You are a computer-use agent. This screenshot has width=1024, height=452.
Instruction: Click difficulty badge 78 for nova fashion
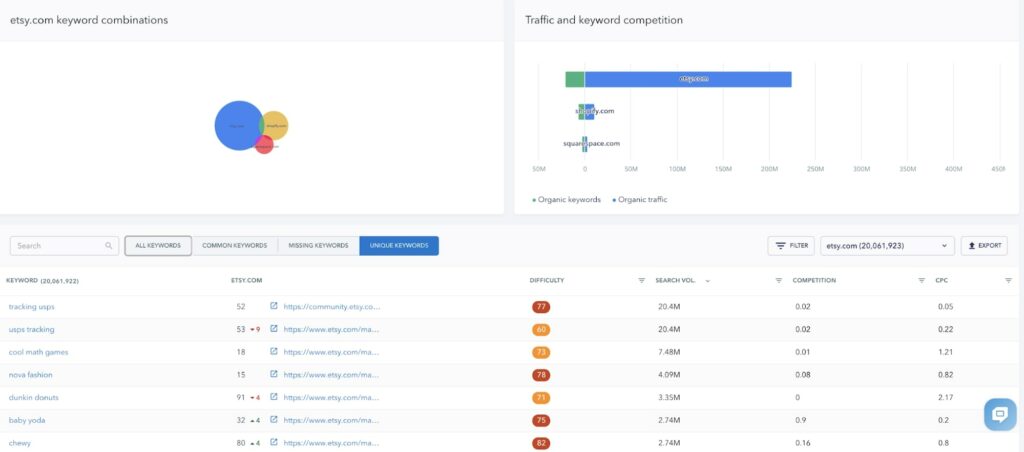pyautogui.click(x=541, y=375)
